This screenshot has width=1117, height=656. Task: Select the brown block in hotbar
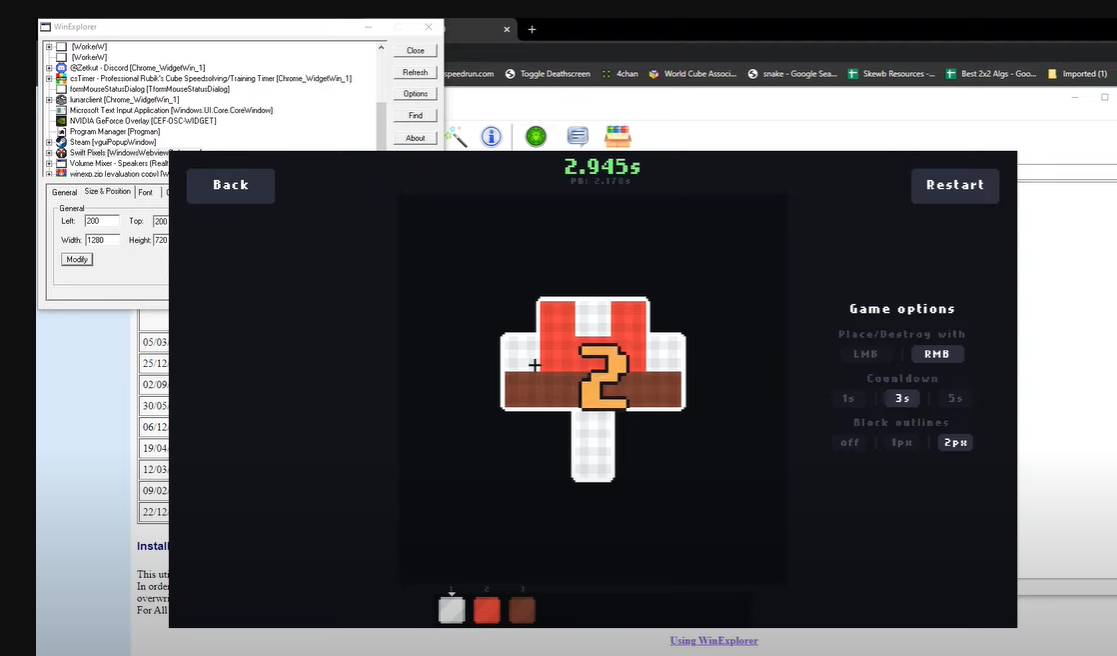522,610
